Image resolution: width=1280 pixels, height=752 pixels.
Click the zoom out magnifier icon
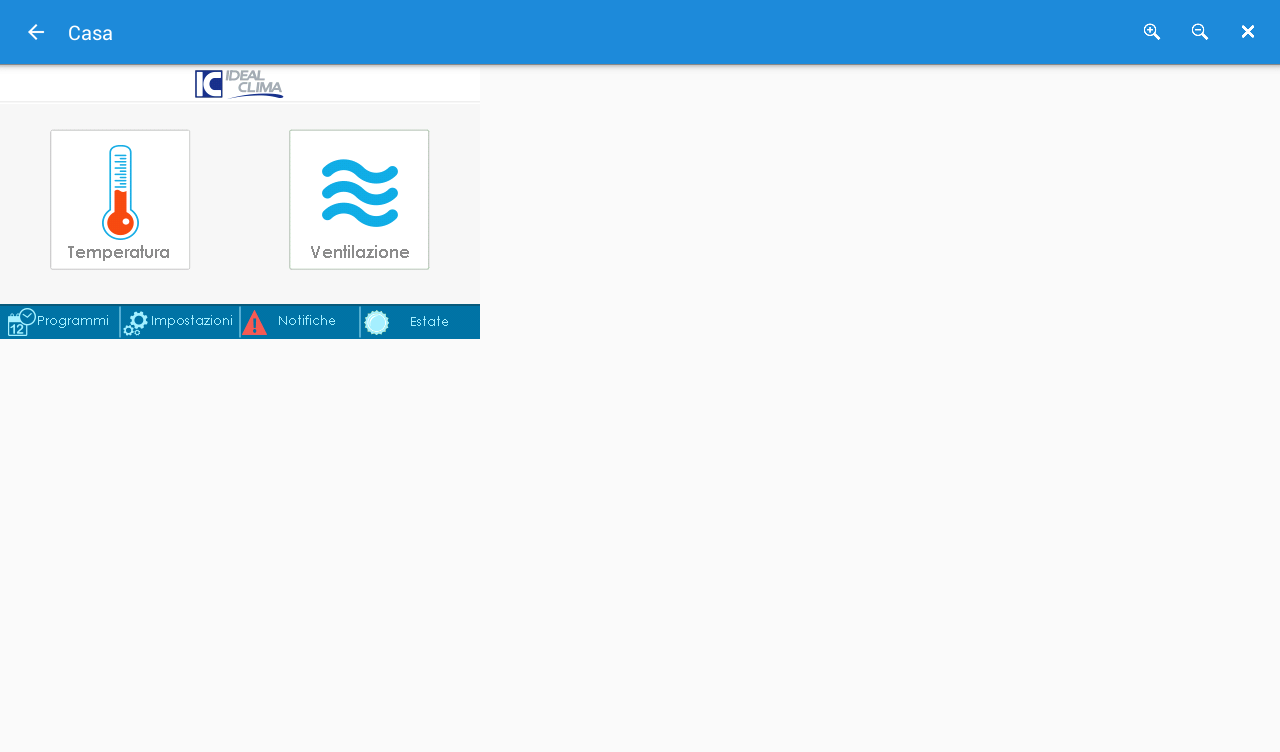point(1200,32)
